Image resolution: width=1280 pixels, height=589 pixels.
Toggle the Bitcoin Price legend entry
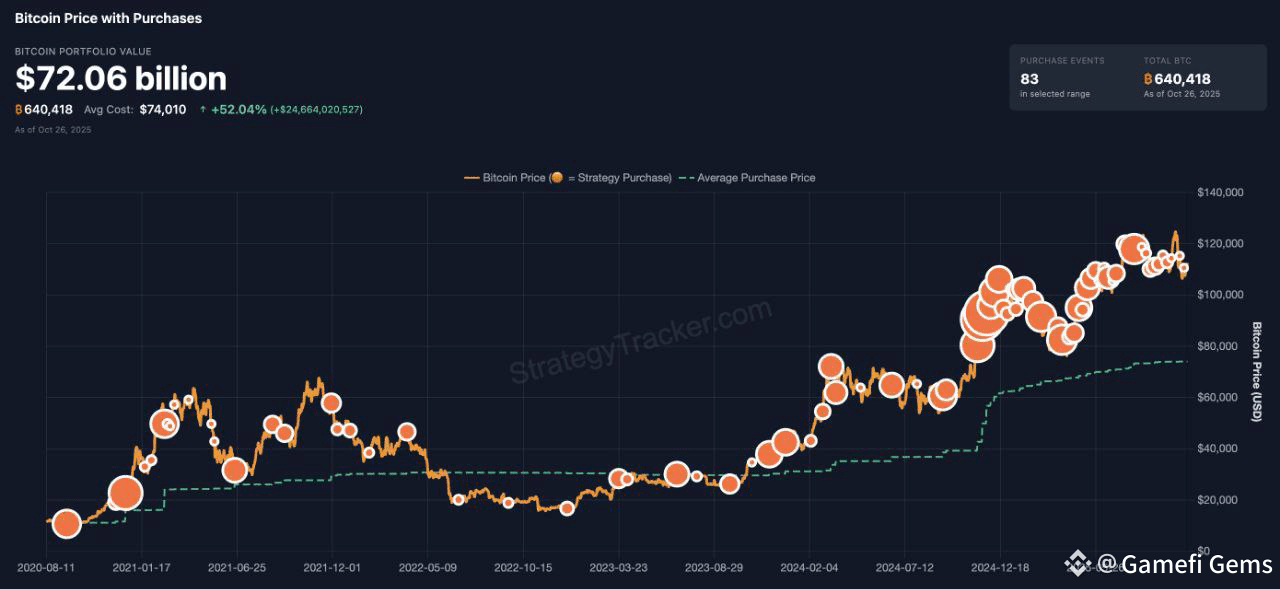click(x=568, y=178)
